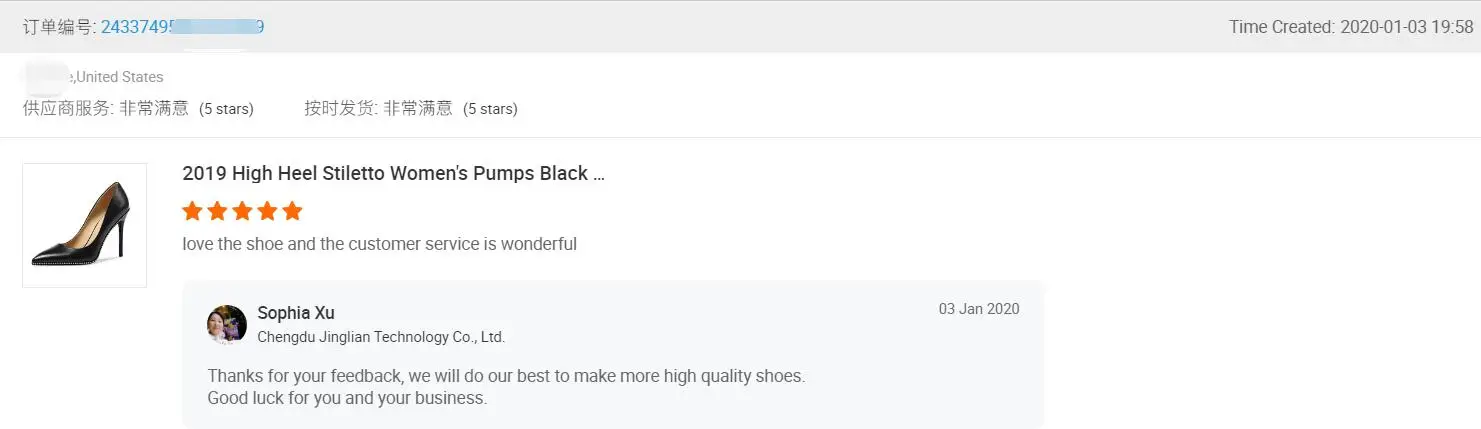Click the "Thanks for your feedback" reply message
The image size is (1481, 429).
point(506,376)
